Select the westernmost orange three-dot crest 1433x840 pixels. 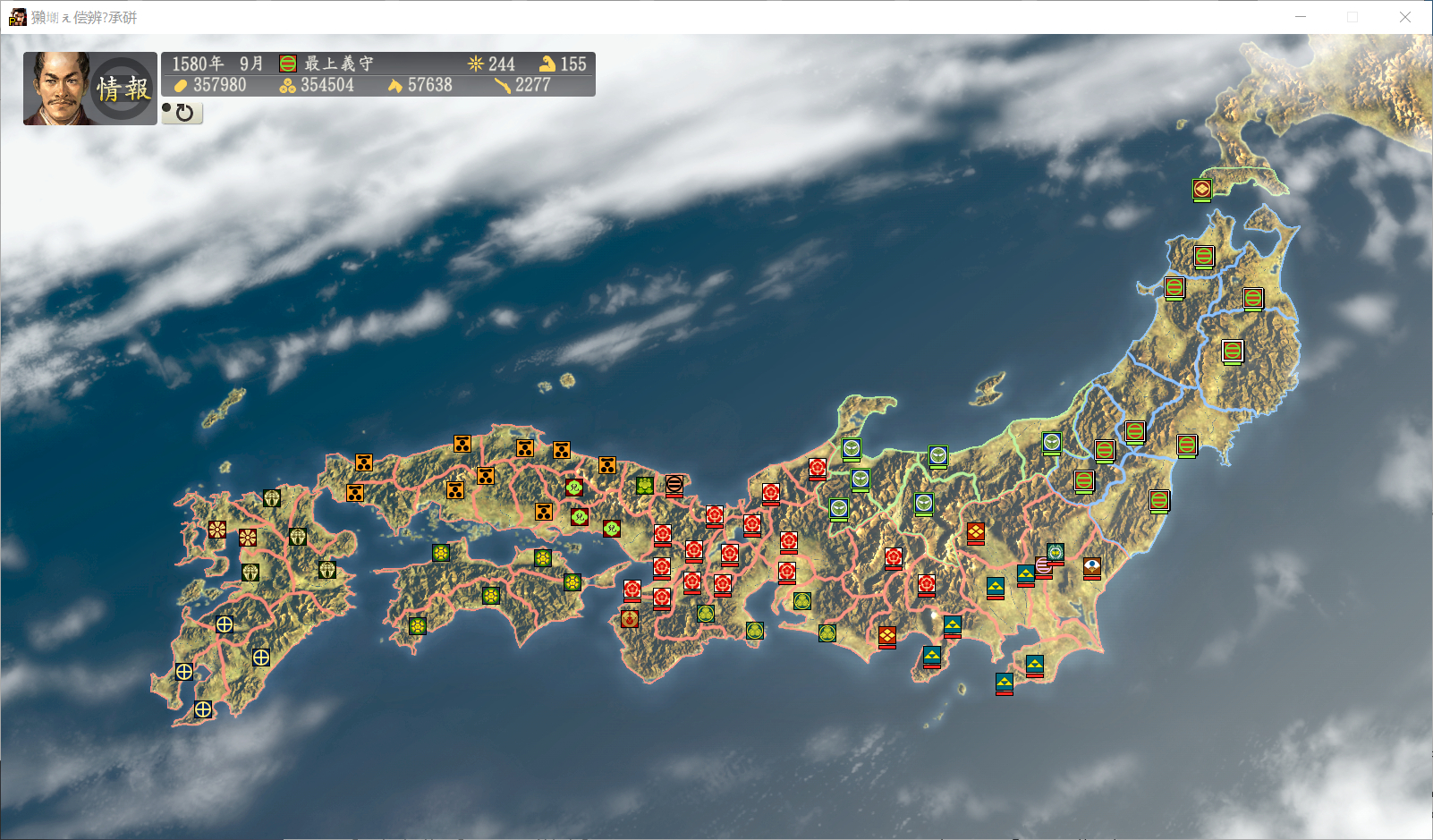click(x=355, y=493)
